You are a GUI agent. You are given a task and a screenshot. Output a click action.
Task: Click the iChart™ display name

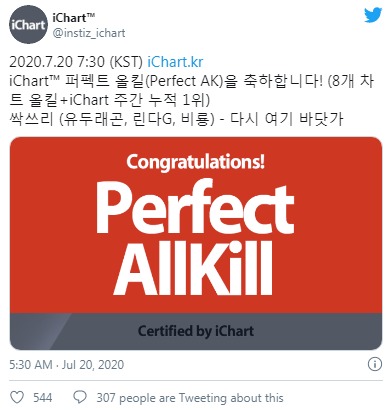coord(74,17)
